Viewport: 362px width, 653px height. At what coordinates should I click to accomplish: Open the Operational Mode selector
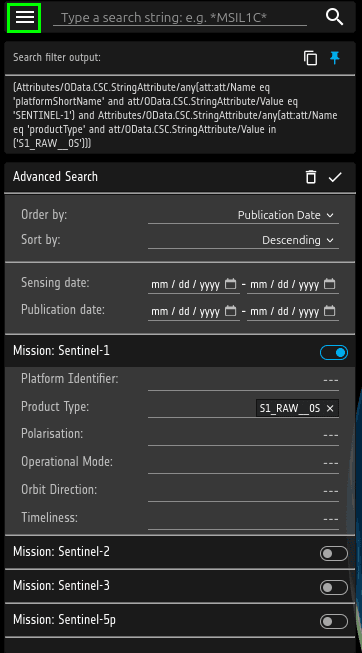pyautogui.click(x=243, y=463)
